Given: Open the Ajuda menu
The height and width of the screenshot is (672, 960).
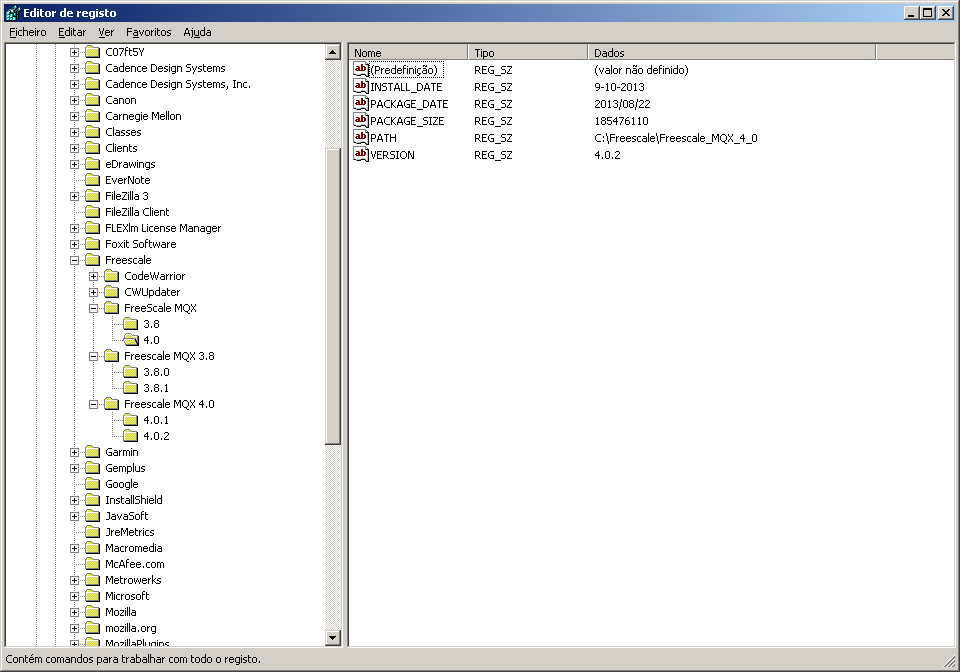Looking at the screenshot, I should pyautogui.click(x=197, y=32).
